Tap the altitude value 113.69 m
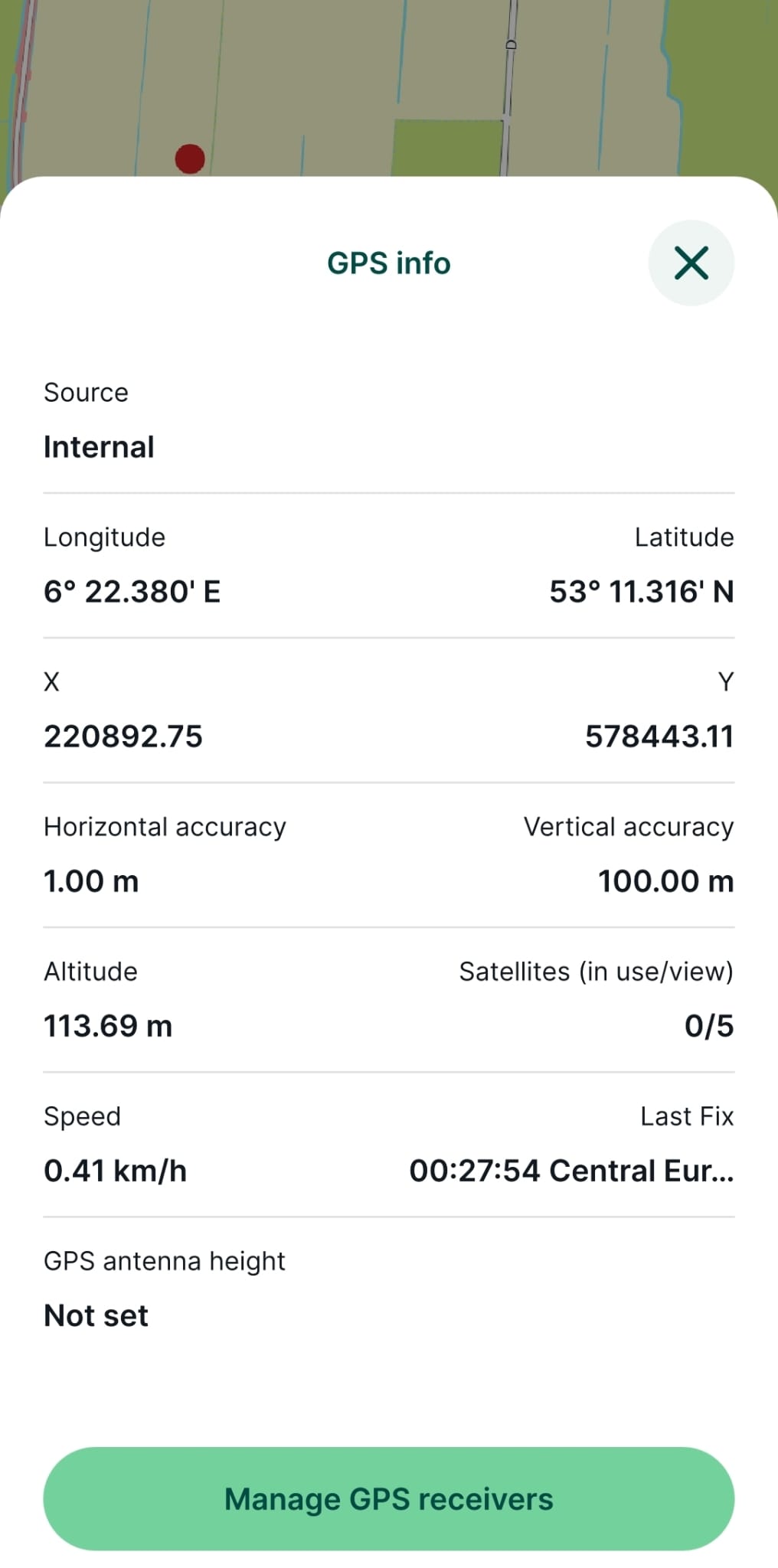Screen dimensions: 778x1568 (x=108, y=1026)
